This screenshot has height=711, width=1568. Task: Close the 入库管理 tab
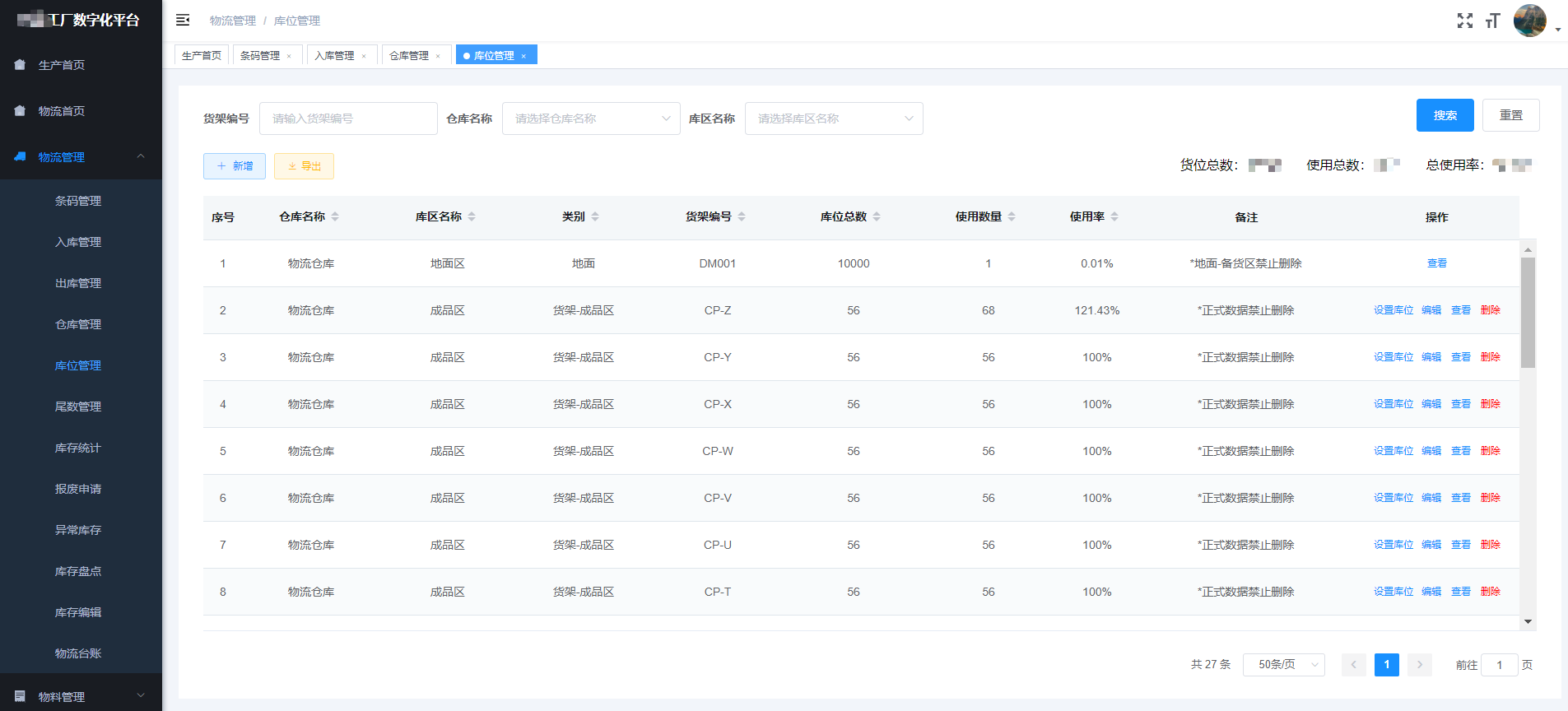coord(364,56)
